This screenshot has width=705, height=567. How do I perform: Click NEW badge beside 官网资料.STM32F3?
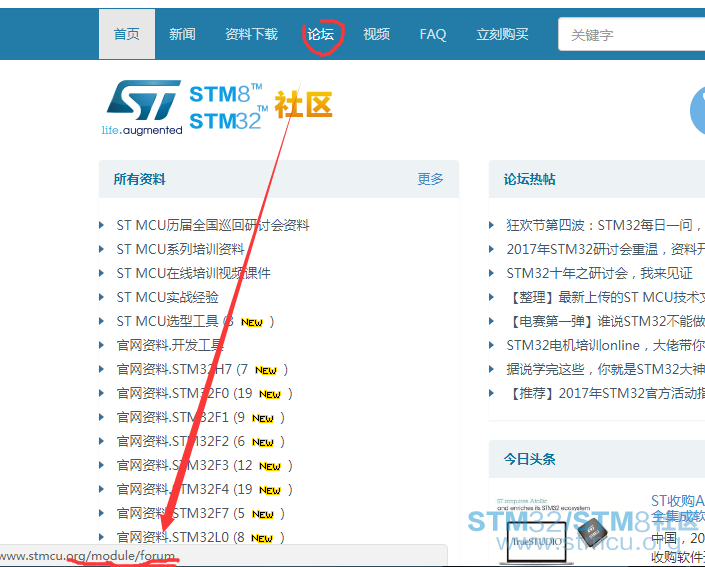point(270,467)
